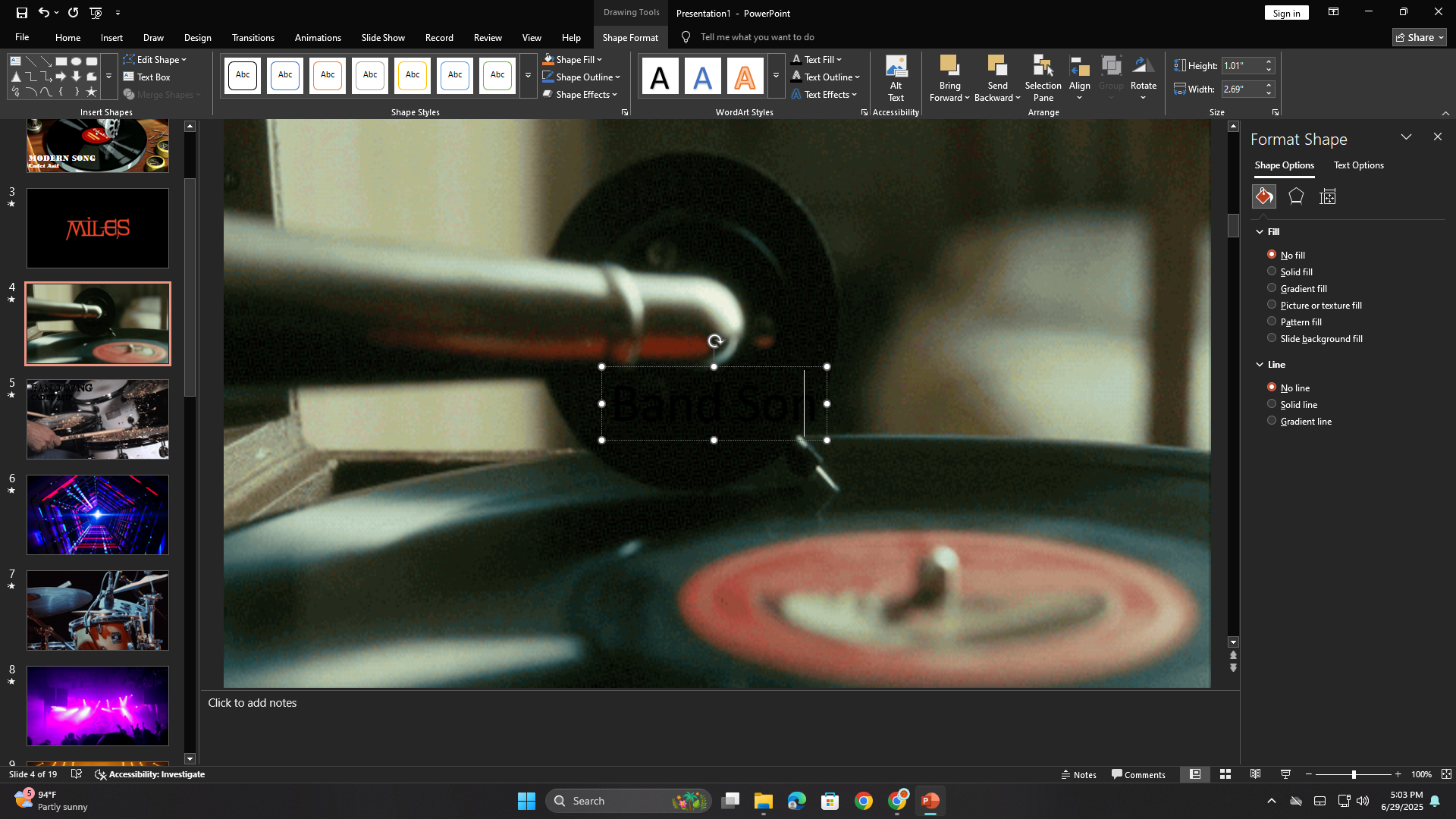Click the Sign in button
Image resolution: width=1456 pixels, height=819 pixels.
(x=1286, y=13)
